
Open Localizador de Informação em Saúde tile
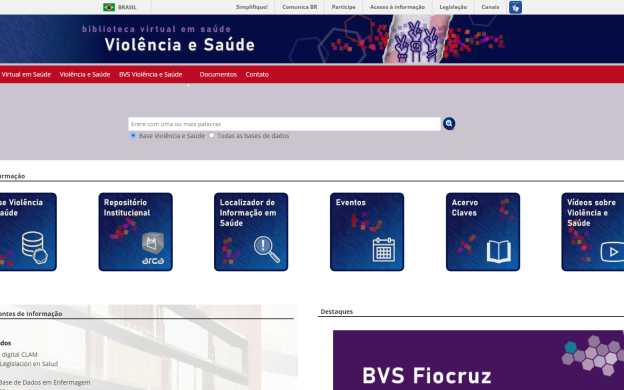coord(251,232)
